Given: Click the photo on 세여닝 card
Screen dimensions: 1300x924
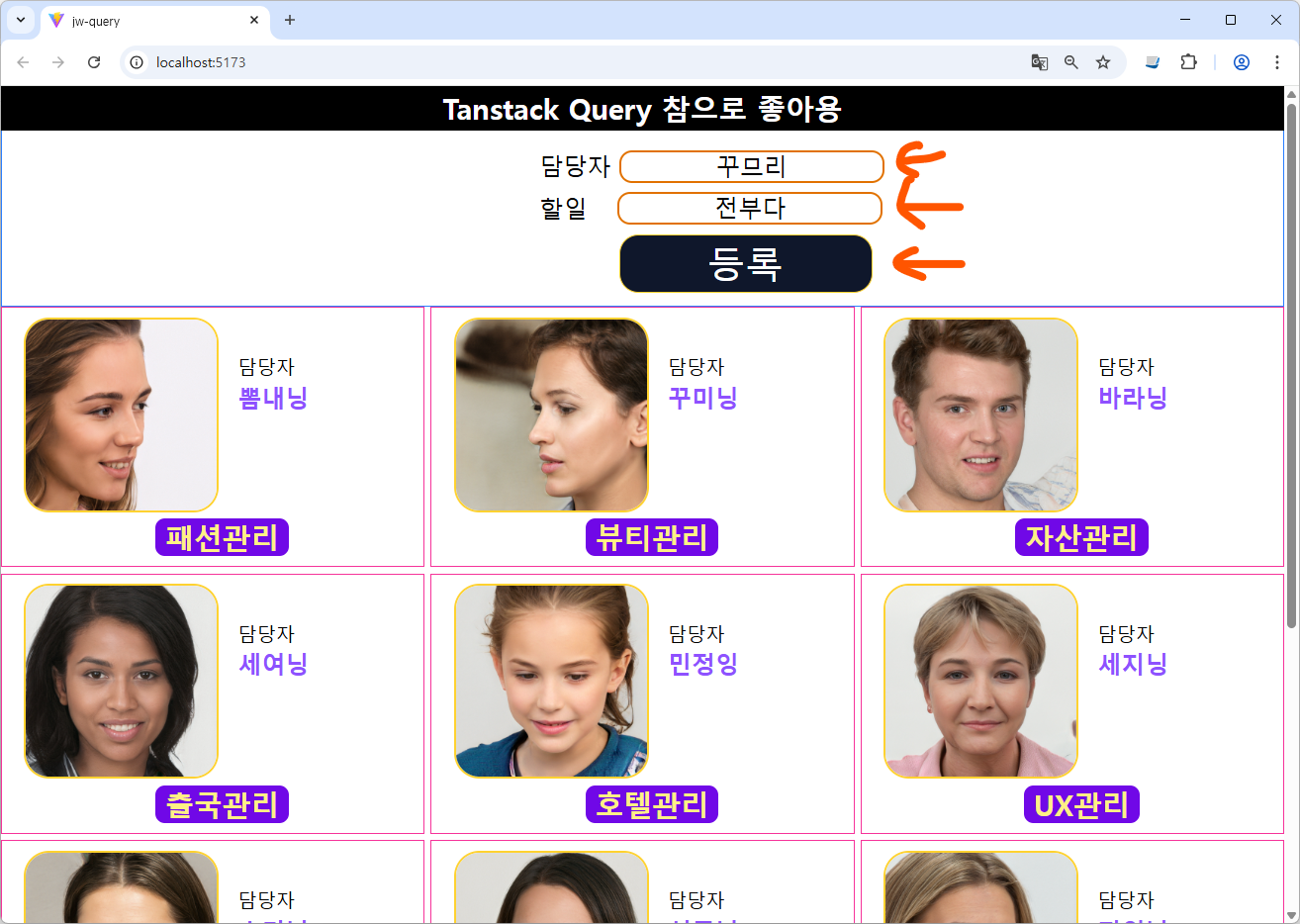Looking at the screenshot, I should pyautogui.click(x=121, y=681).
